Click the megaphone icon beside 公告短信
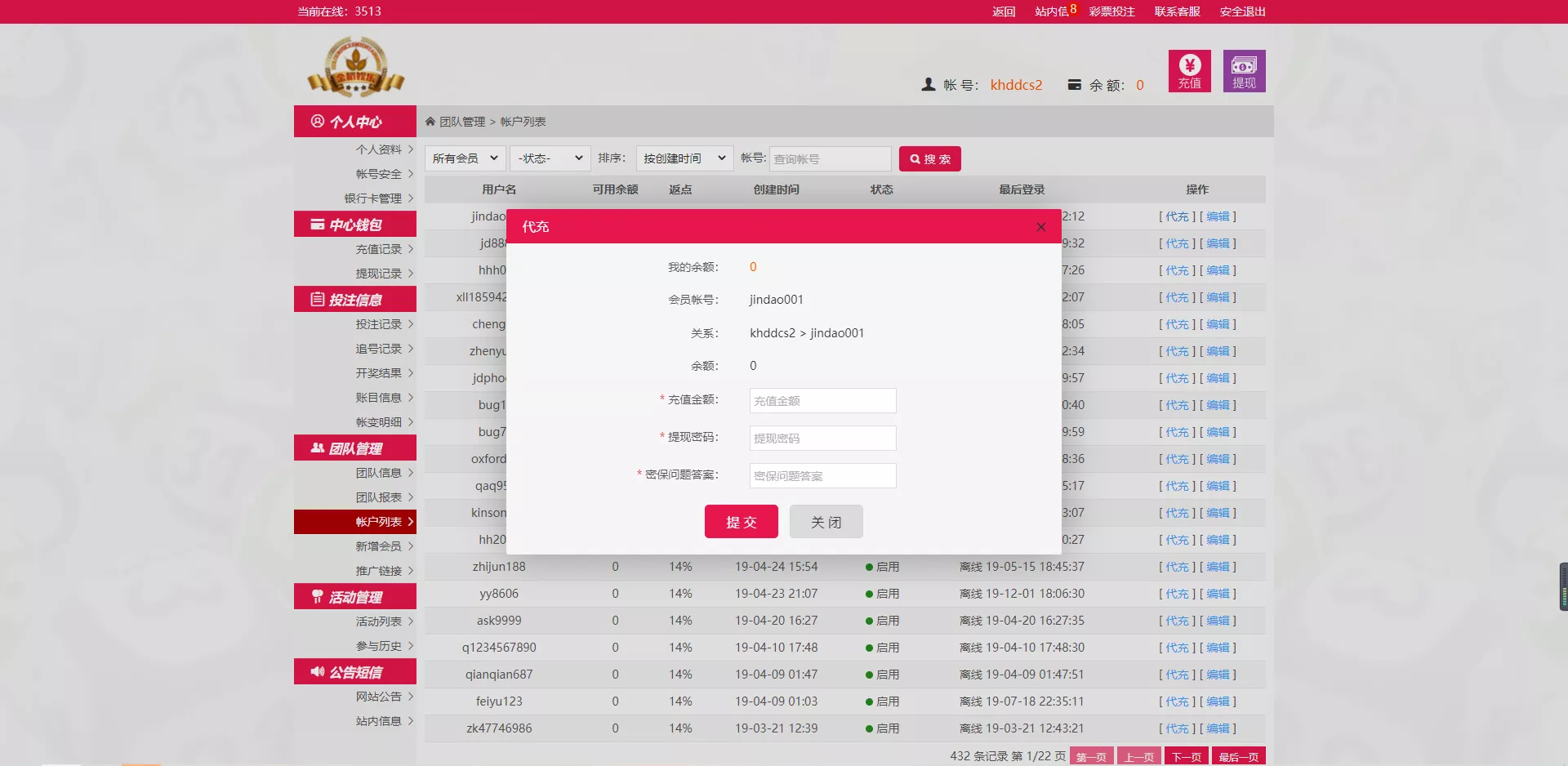Screen dimensions: 1568x766 coord(318,672)
